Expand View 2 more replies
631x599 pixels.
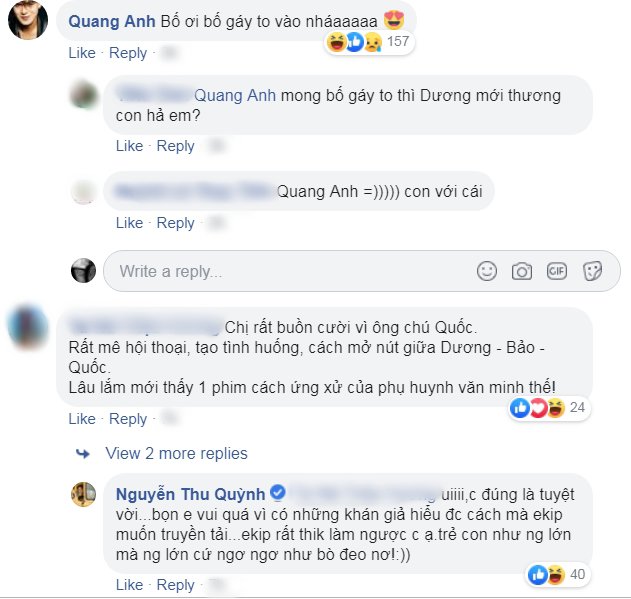(x=176, y=453)
